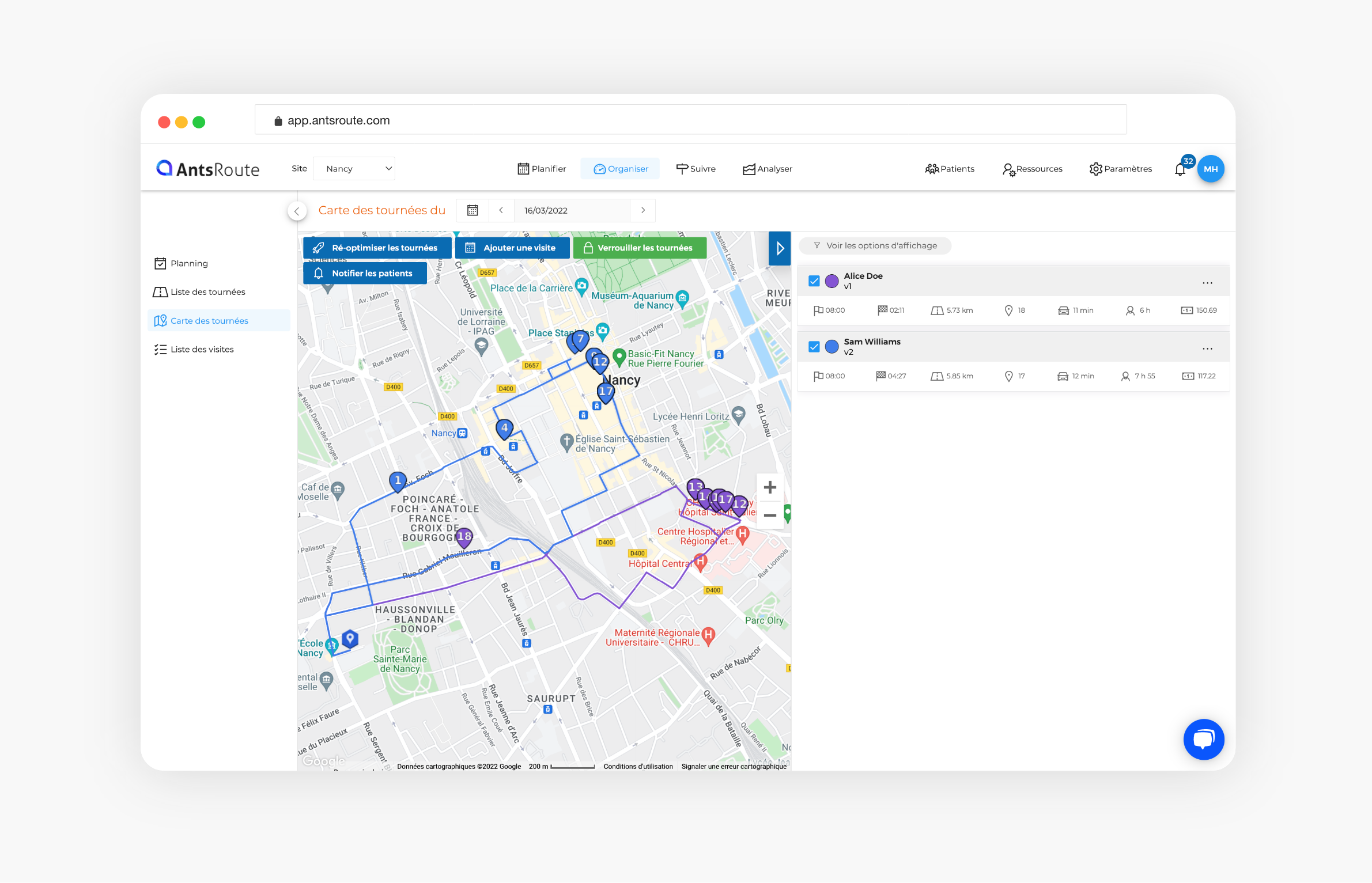Image resolution: width=1372 pixels, height=883 pixels.
Task: Click Alice Doe distance road icon
Action: click(937, 310)
